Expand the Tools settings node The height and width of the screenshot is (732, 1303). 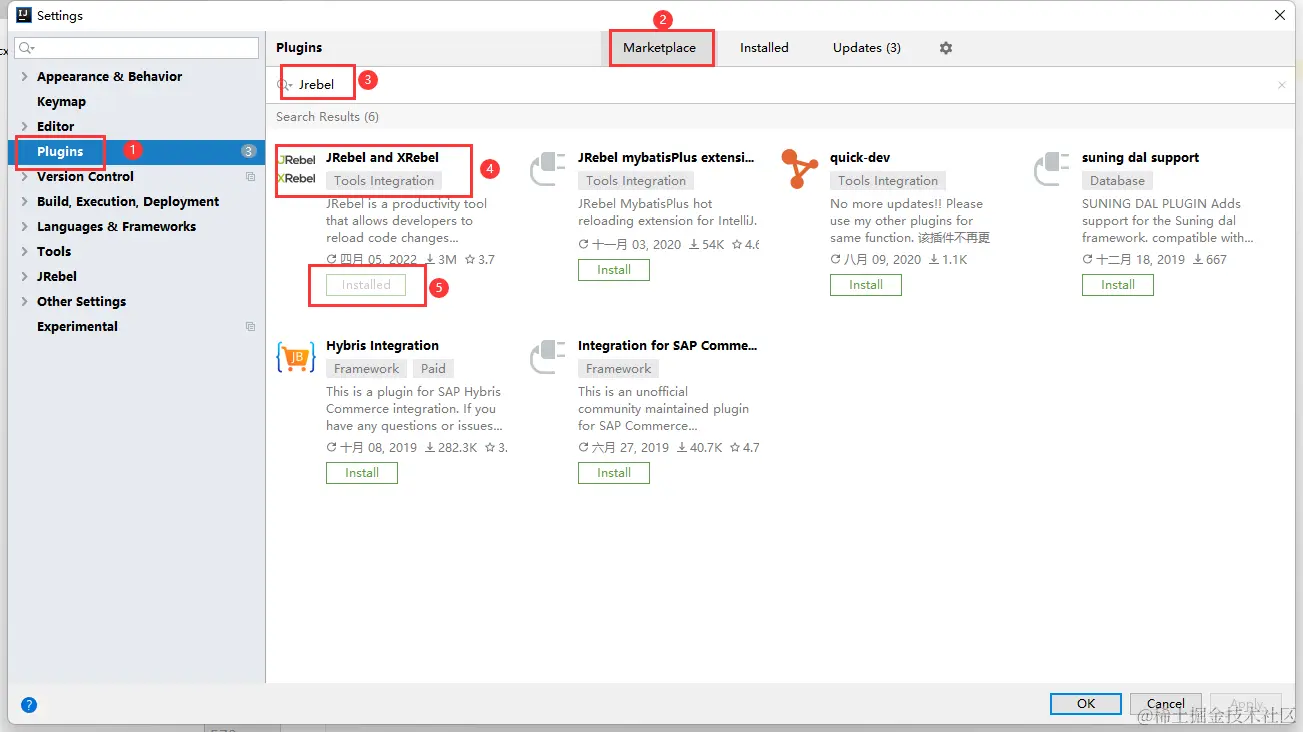24,252
